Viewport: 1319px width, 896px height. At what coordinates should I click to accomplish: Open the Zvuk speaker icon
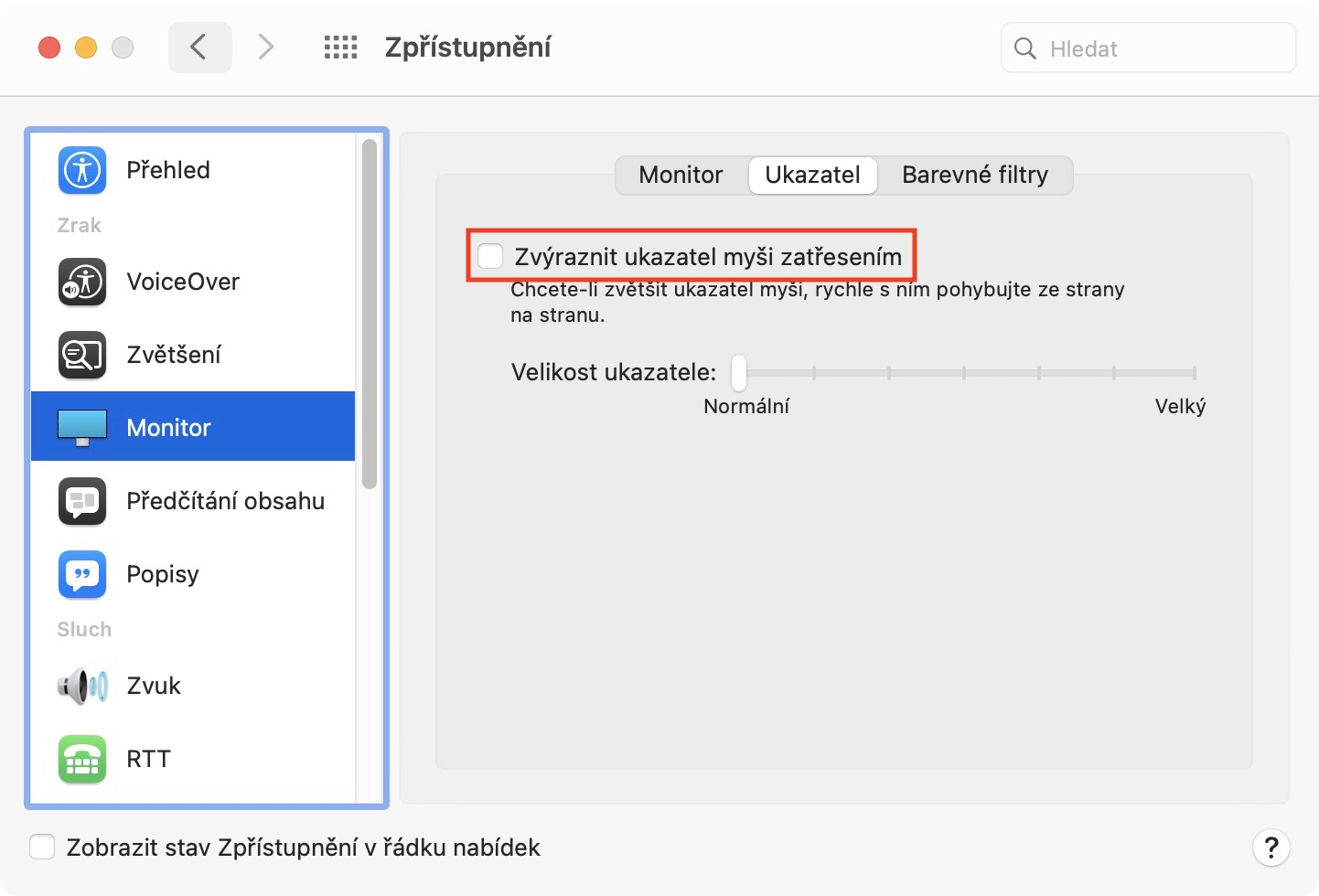[82, 686]
